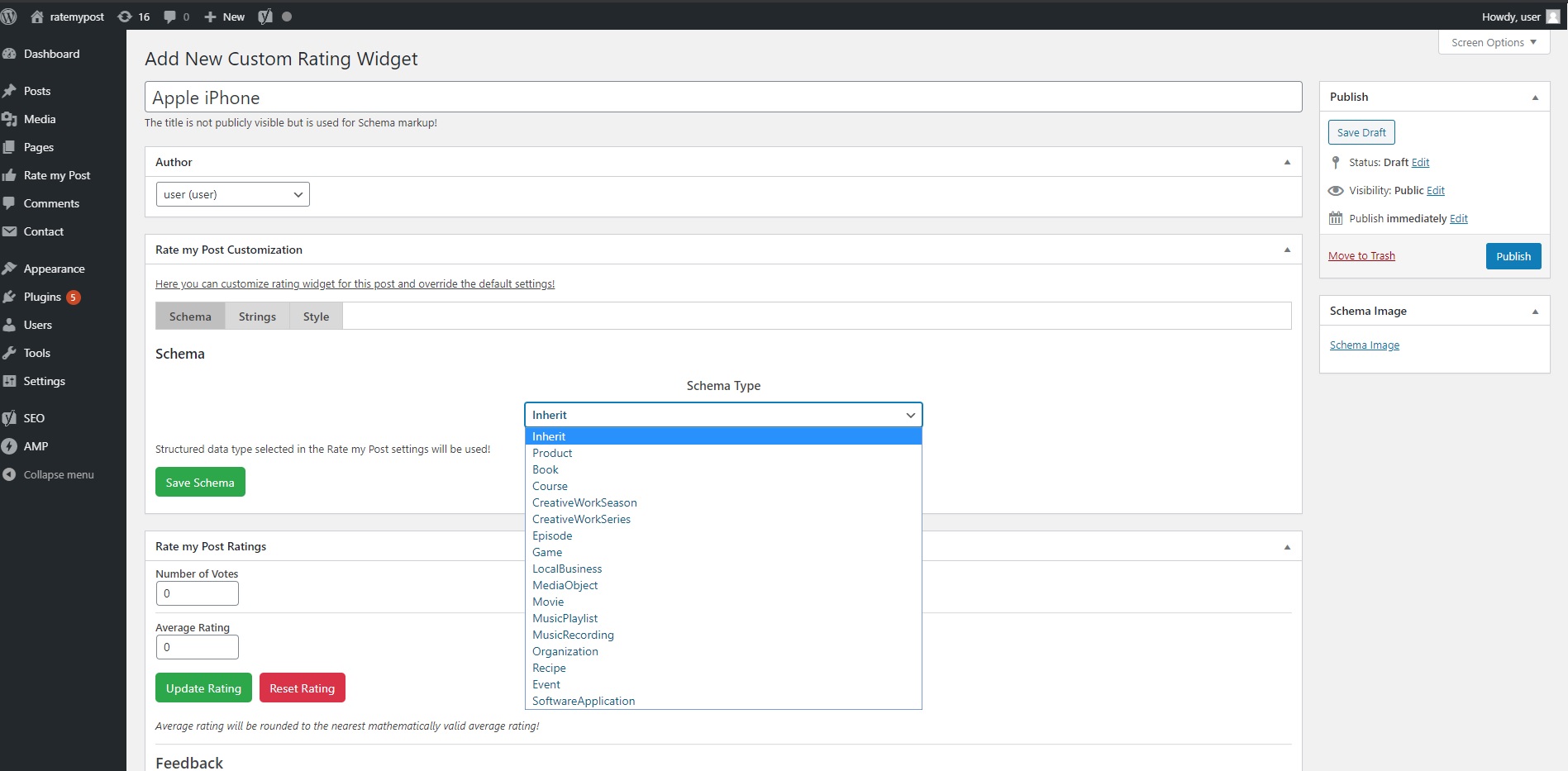Image resolution: width=1568 pixels, height=771 pixels.
Task: Click the green Save Schema button
Action: (x=200, y=483)
